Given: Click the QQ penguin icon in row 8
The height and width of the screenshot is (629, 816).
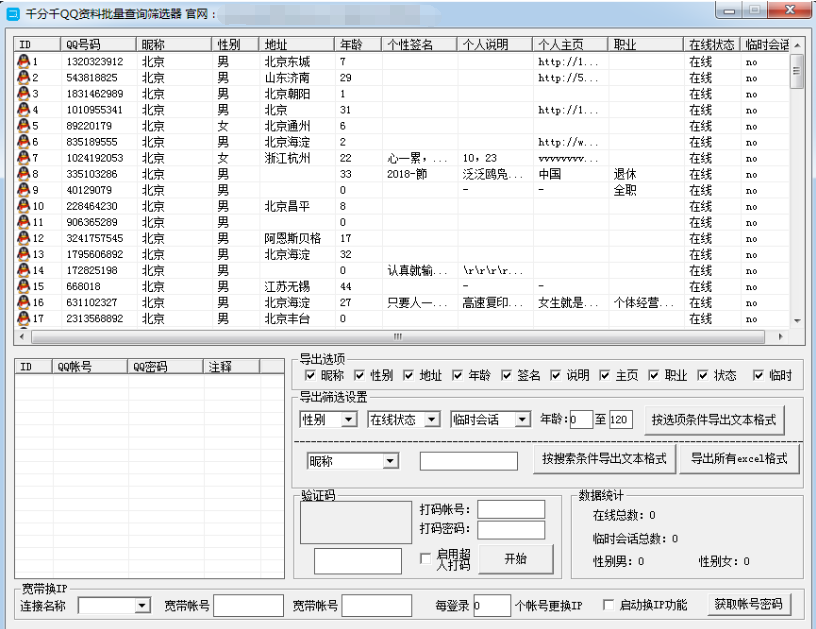Looking at the screenshot, I should click(23, 174).
